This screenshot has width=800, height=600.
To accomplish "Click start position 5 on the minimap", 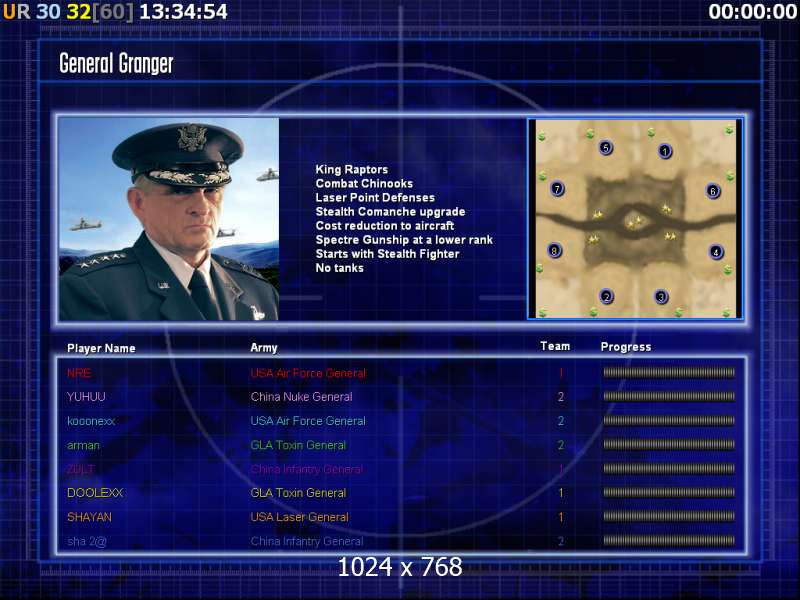I will 606,147.
